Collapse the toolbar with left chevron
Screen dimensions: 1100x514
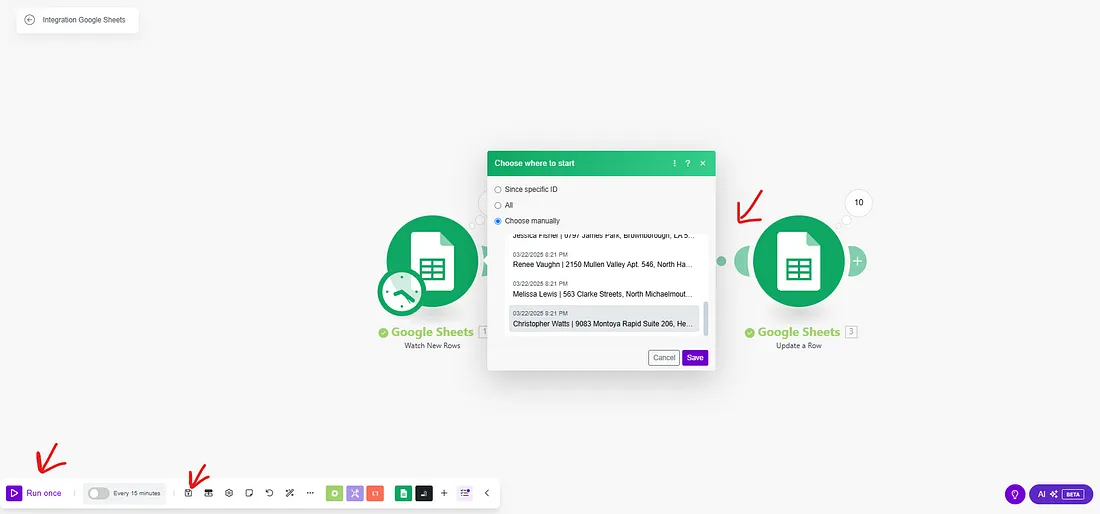[x=487, y=493]
